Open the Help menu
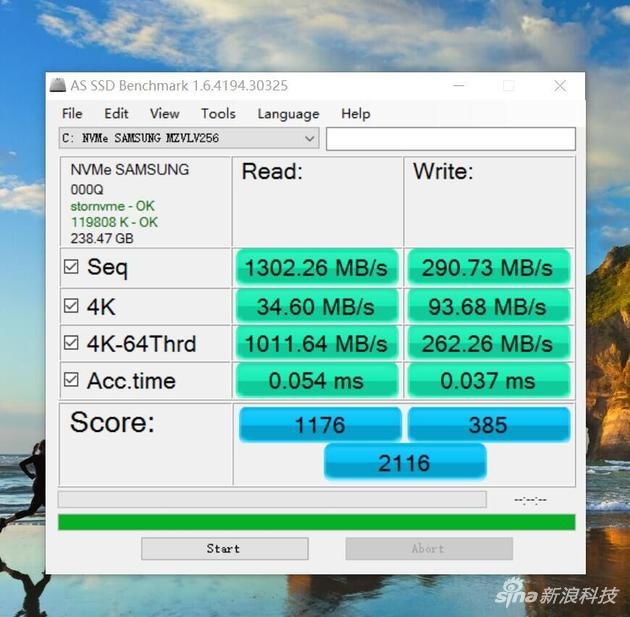This screenshot has width=630, height=617. tap(356, 114)
